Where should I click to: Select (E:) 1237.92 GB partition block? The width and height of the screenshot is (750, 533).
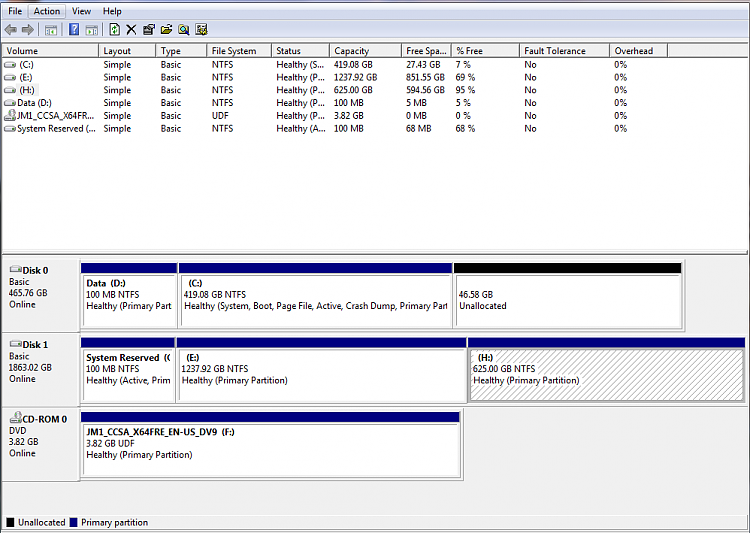322,369
